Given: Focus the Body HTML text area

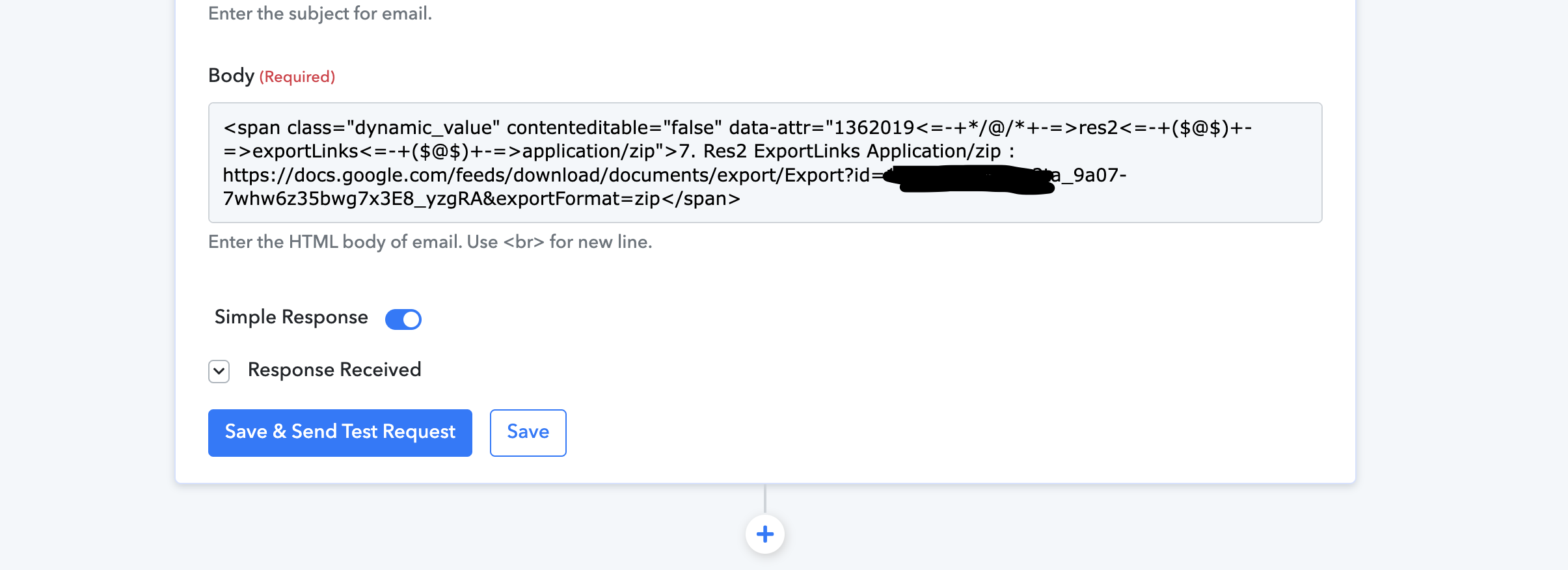Looking at the screenshot, I should [765, 163].
